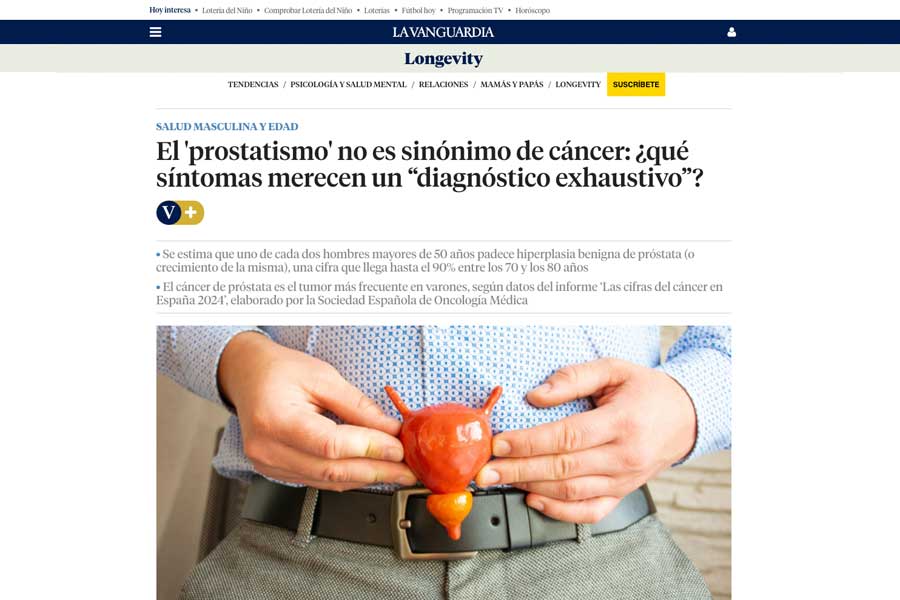Click the article photo of bladder model
Viewport: 900px width, 600px height.
444,463
